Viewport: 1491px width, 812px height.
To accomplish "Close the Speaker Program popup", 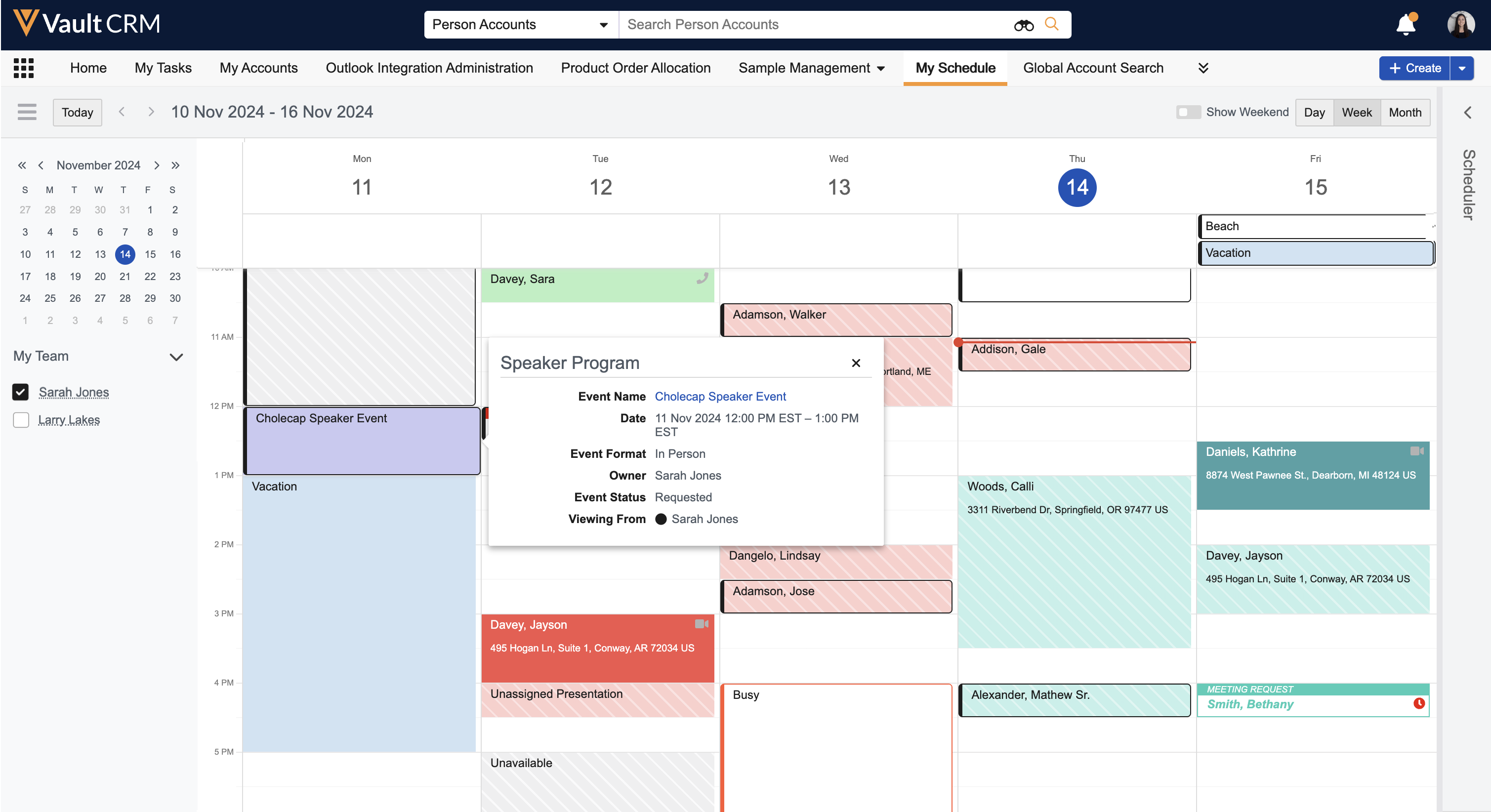I will (x=856, y=363).
